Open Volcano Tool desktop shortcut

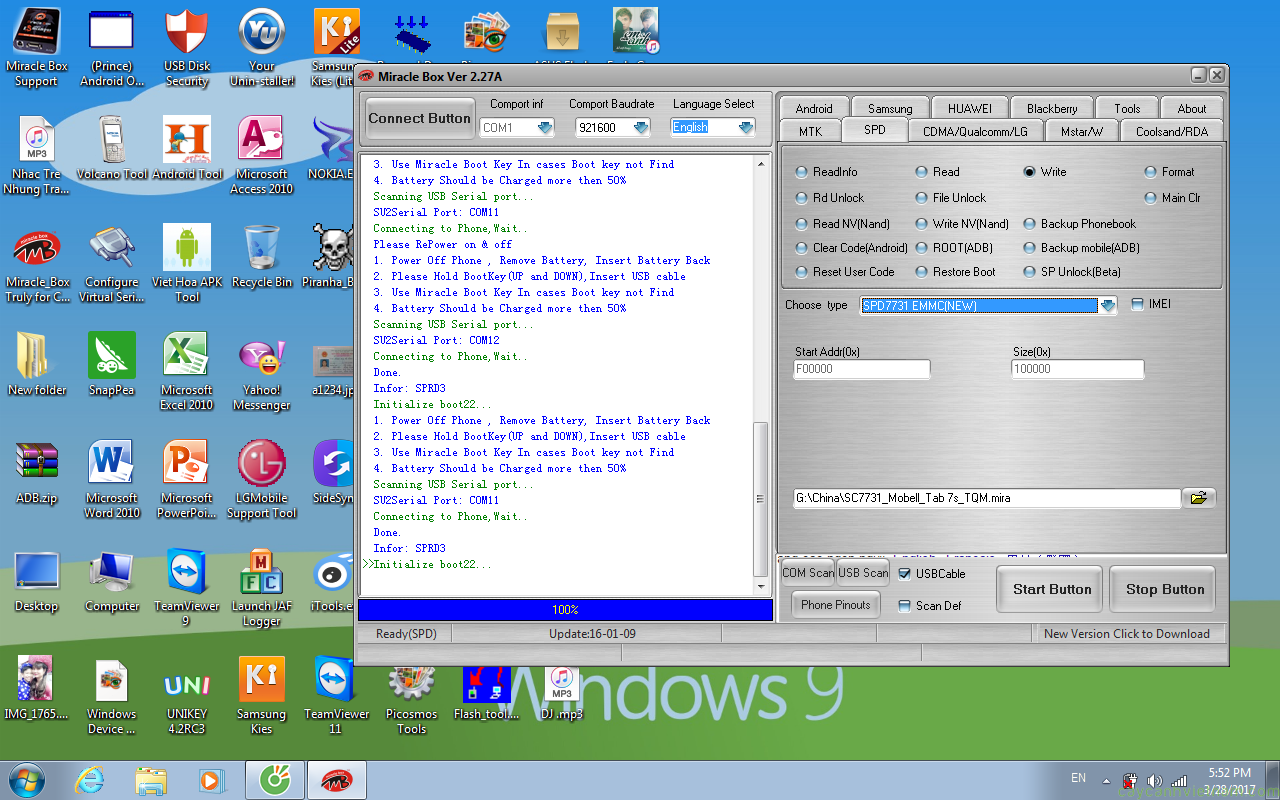coord(112,148)
